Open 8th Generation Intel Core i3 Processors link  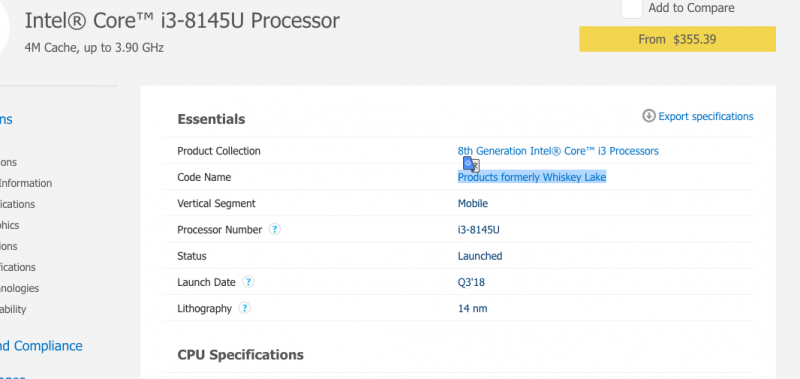tap(558, 151)
